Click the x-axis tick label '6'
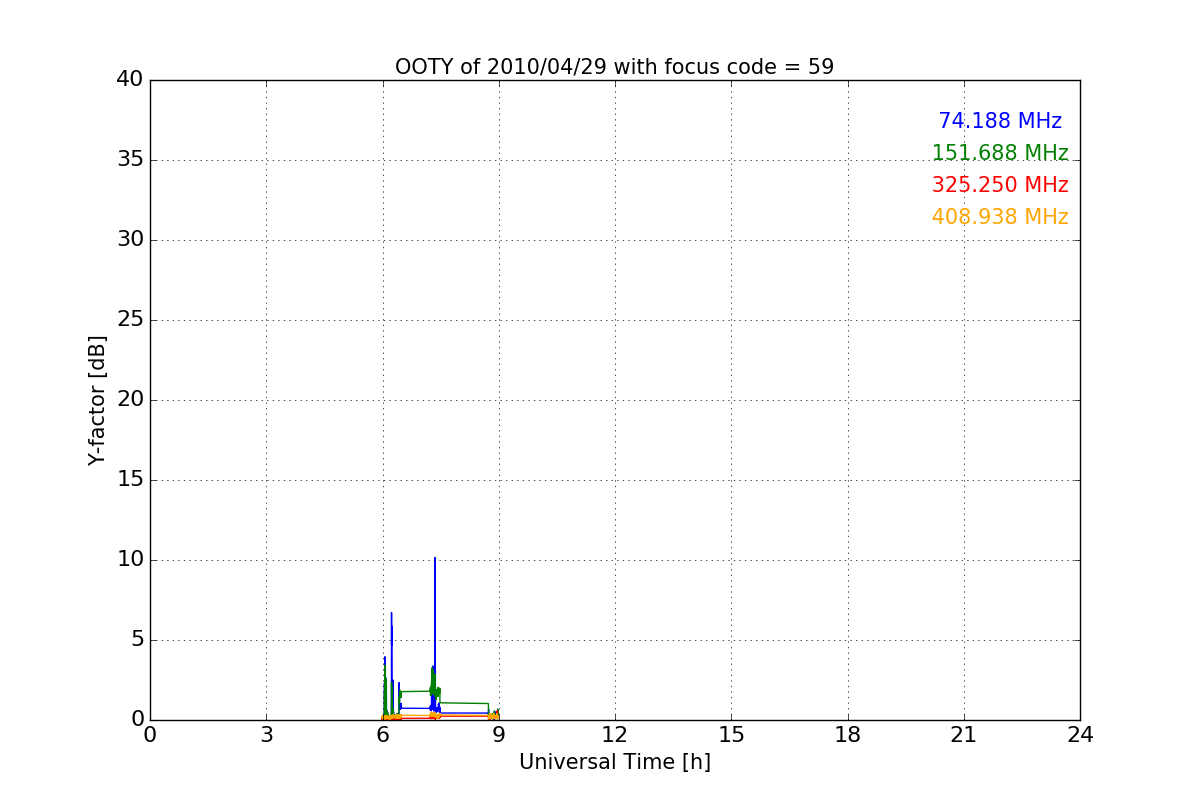The width and height of the screenshot is (1200, 800). (383, 734)
